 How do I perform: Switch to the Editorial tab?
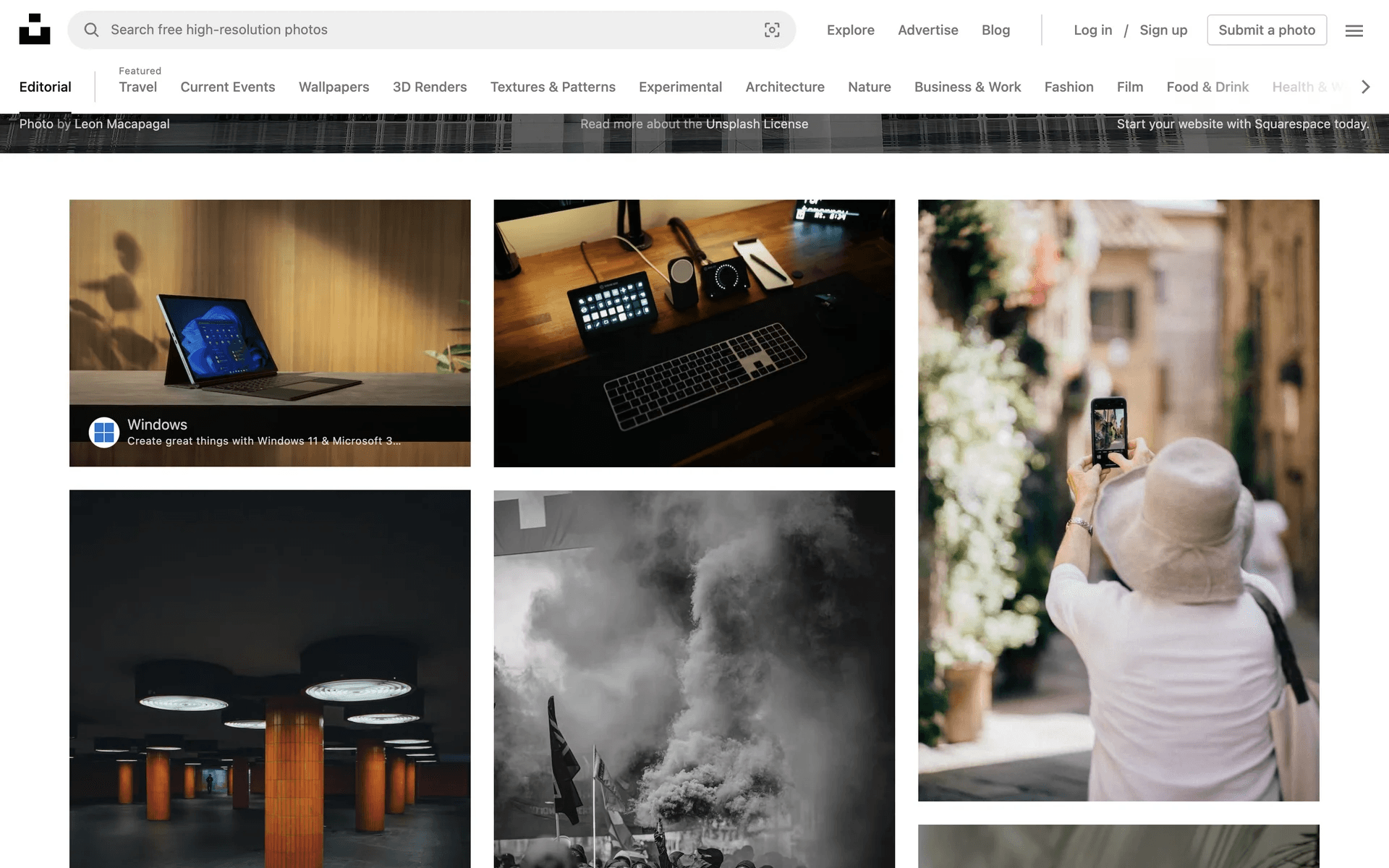pyautogui.click(x=45, y=87)
